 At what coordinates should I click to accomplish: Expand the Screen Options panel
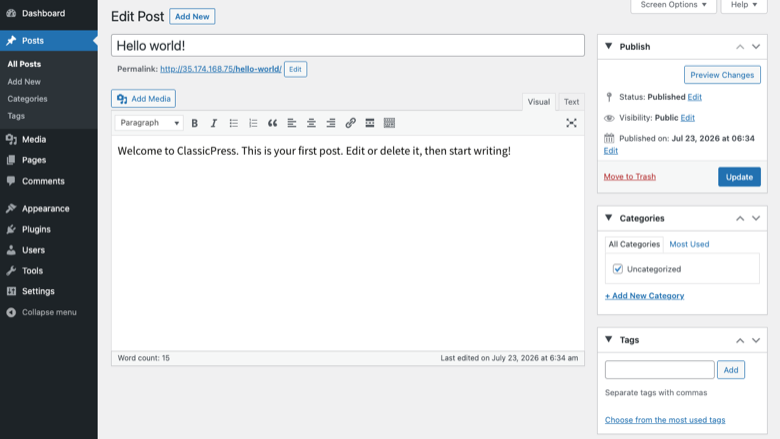pos(673,5)
